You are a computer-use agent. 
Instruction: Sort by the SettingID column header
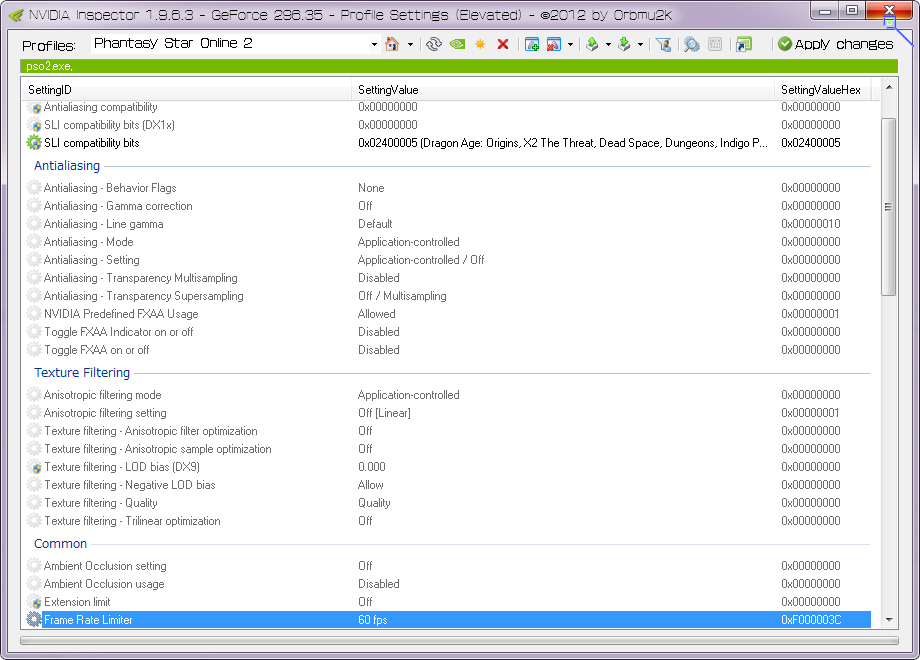point(187,90)
